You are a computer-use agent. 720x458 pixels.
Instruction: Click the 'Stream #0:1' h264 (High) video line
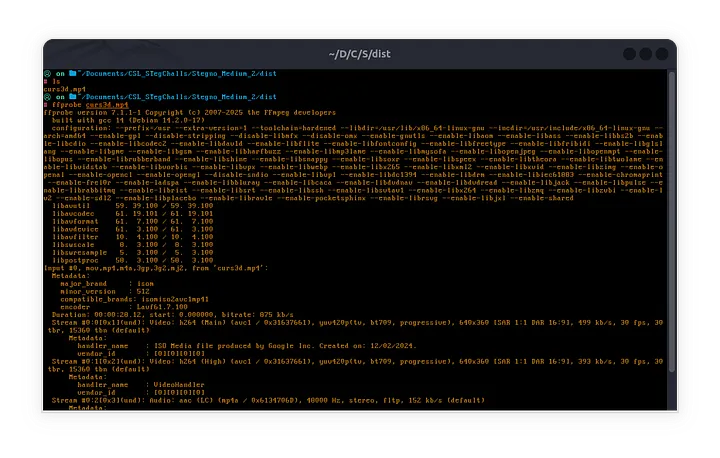(354, 366)
